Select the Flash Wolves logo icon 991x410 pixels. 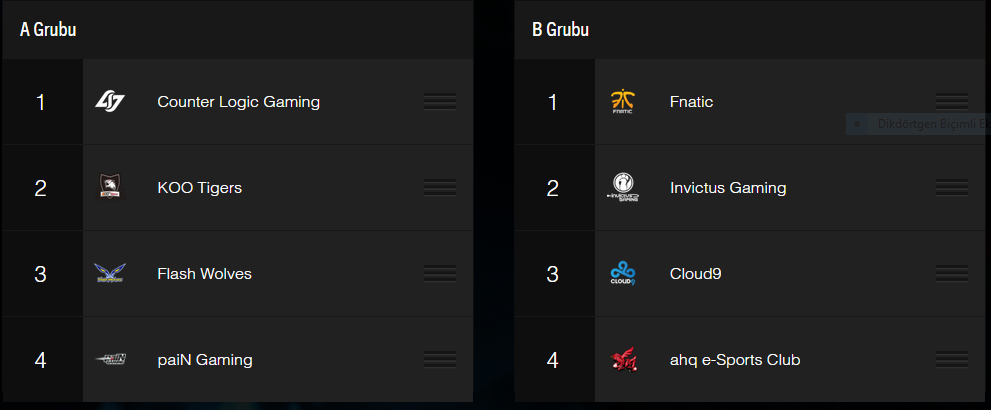click(110, 274)
